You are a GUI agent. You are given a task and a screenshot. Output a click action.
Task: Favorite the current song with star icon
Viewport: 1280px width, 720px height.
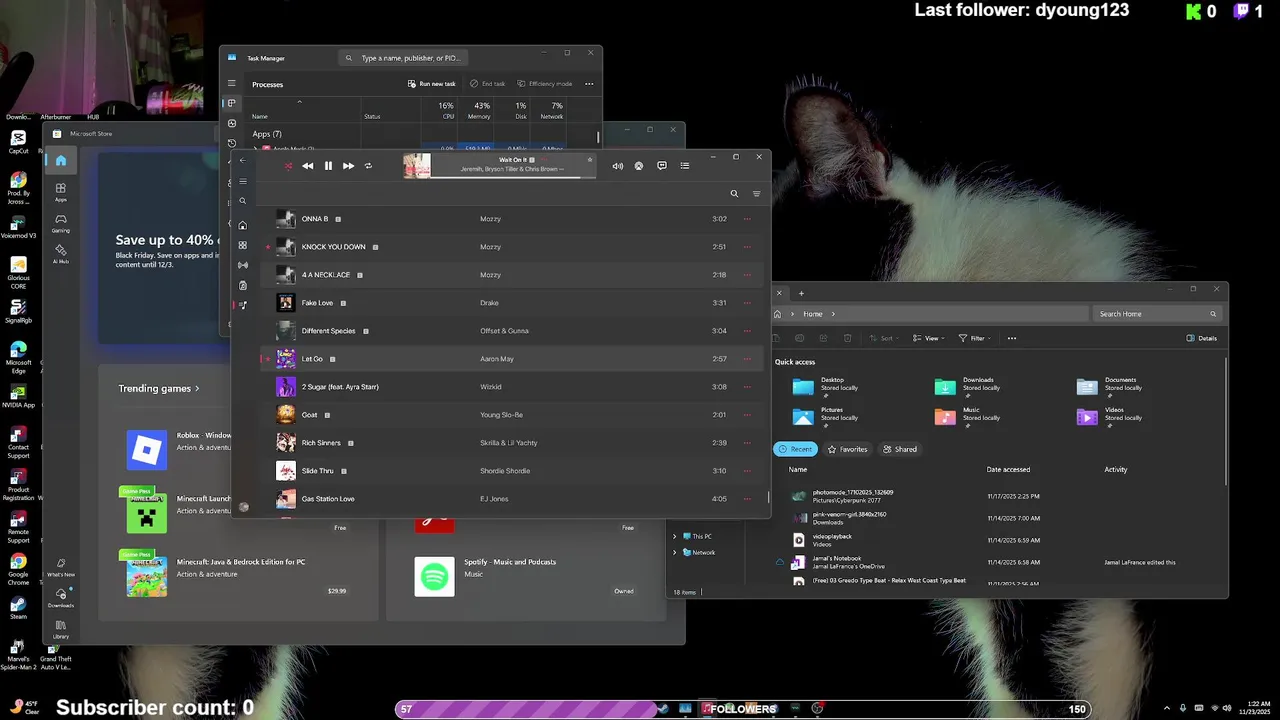click(x=590, y=159)
